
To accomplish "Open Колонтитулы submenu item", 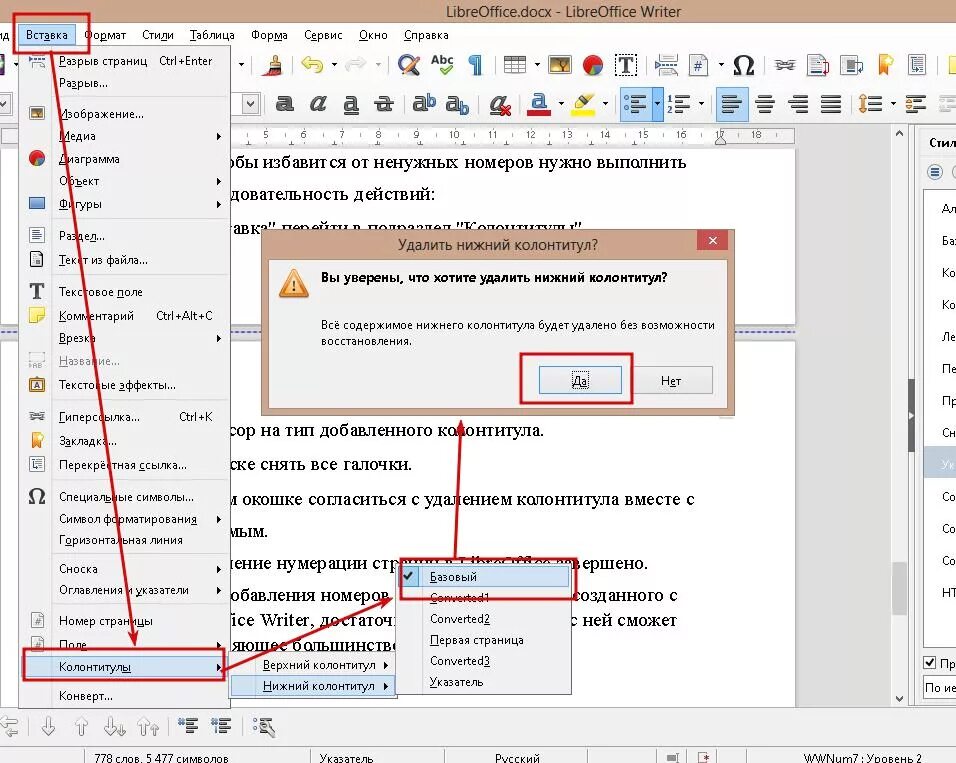I will 124,666.
